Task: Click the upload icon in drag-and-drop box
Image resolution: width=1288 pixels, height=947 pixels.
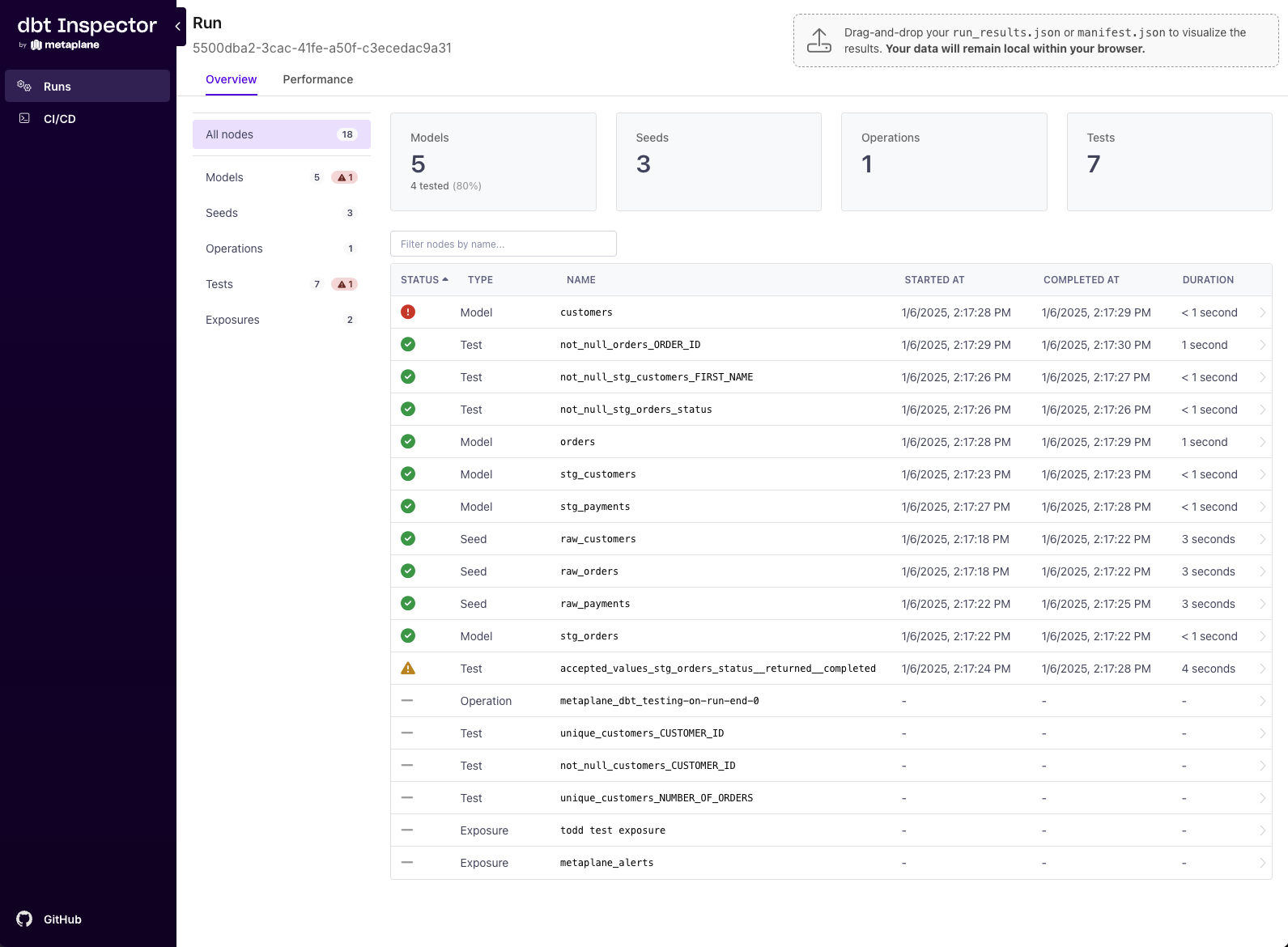Action: [x=818, y=40]
